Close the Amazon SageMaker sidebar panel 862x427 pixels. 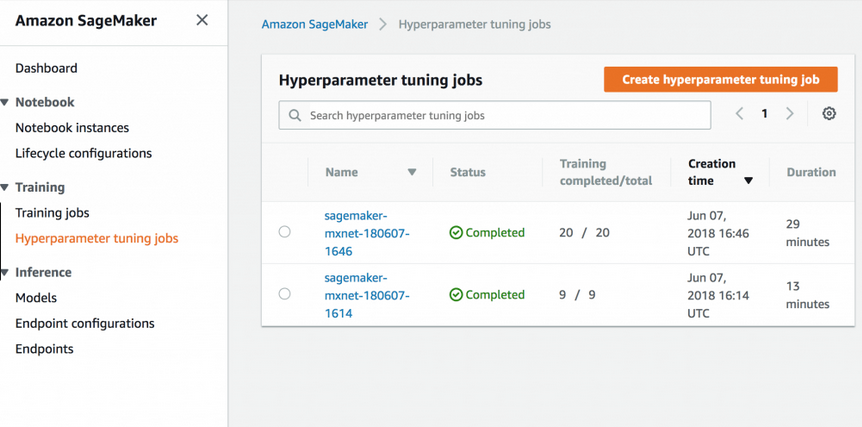click(202, 20)
